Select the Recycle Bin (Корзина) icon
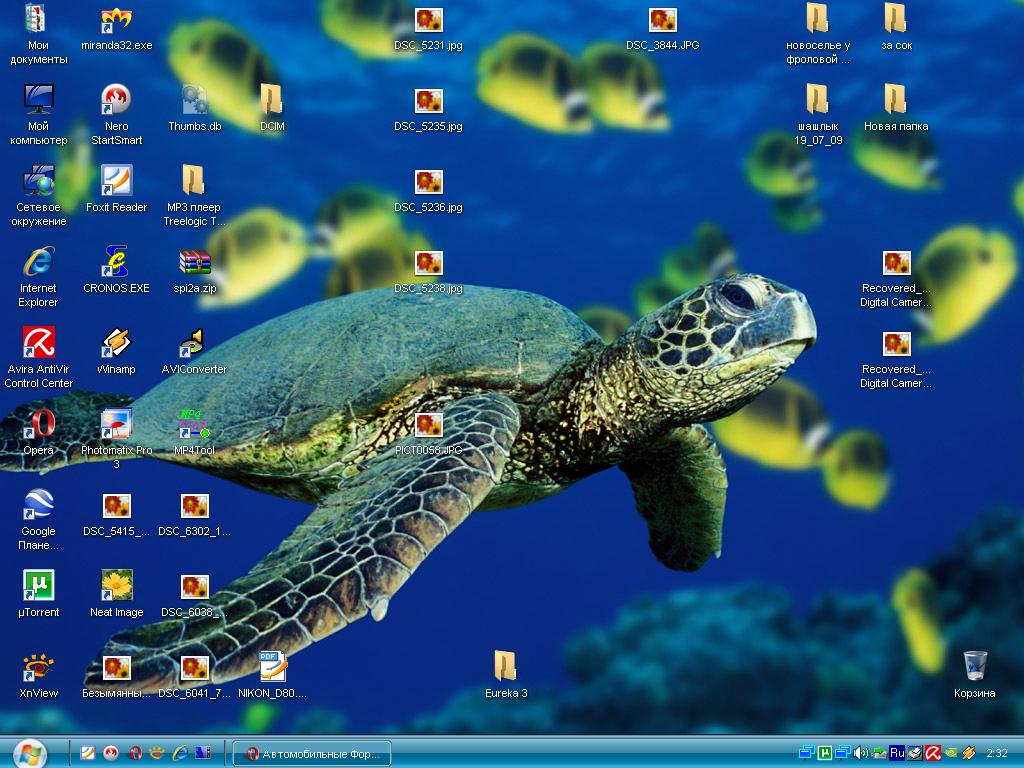The height and width of the screenshot is (768, 1024). 974,668
